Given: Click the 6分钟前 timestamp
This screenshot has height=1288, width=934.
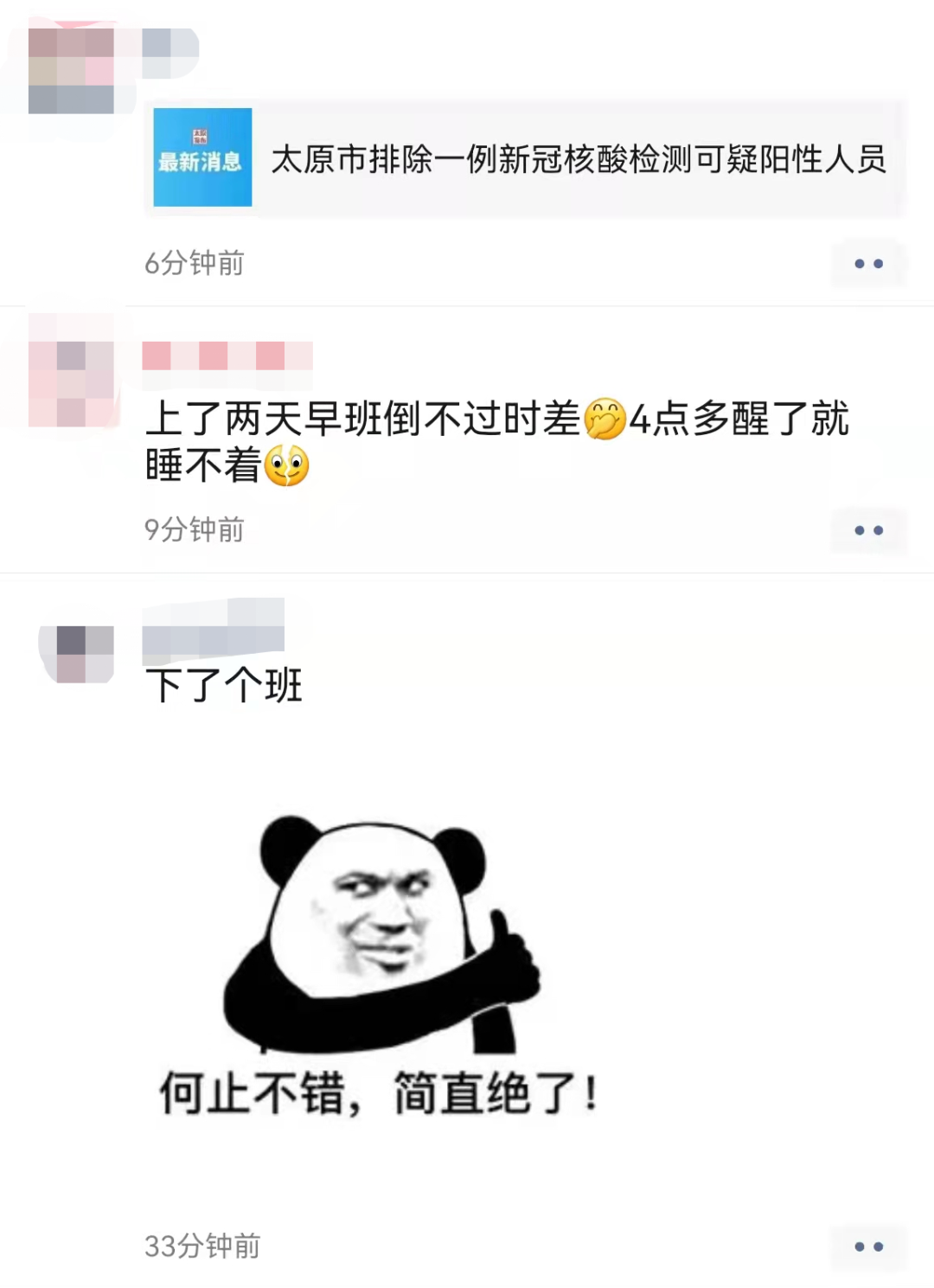Looking at the screenshot, I should [195, 263].
